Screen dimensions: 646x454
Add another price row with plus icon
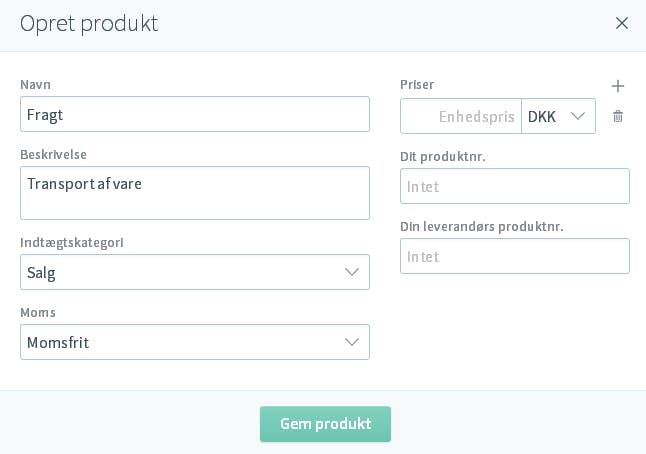coord(618,86)
